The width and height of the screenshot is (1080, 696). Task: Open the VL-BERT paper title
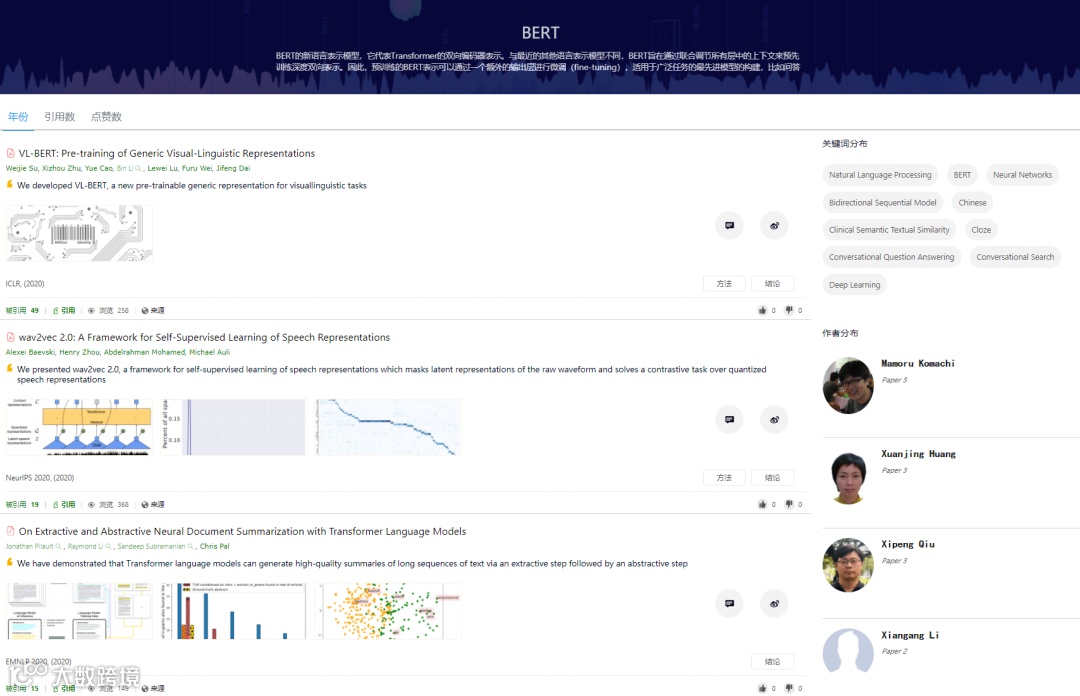(167, 153)
